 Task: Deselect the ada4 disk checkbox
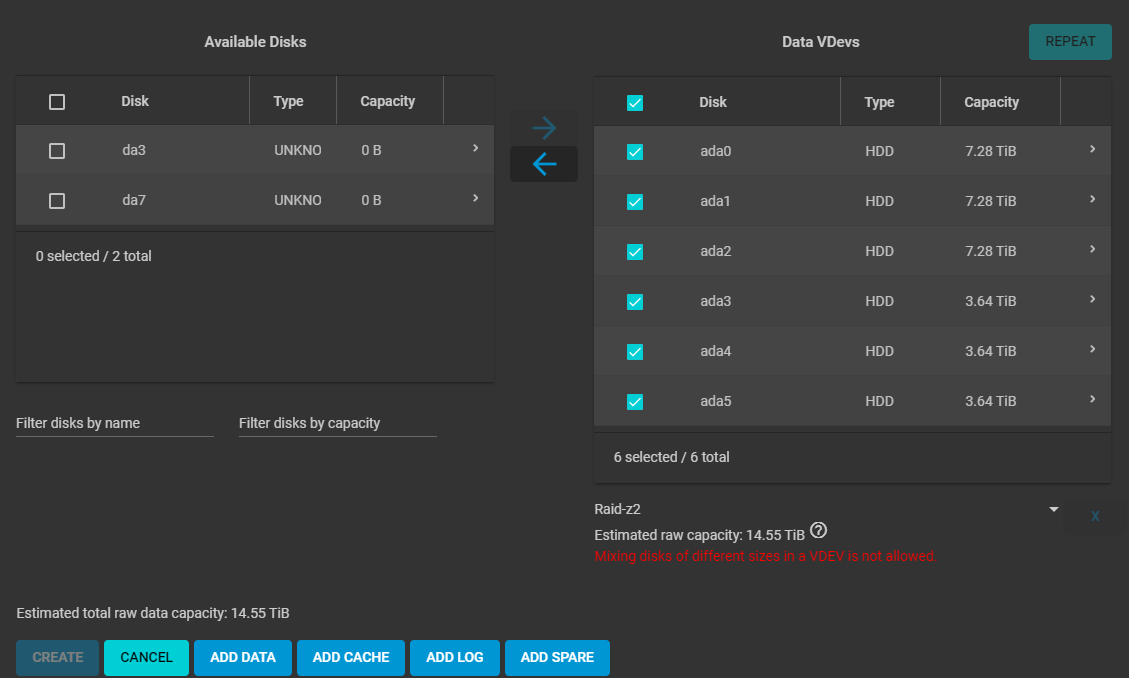(x=634, y=352)
